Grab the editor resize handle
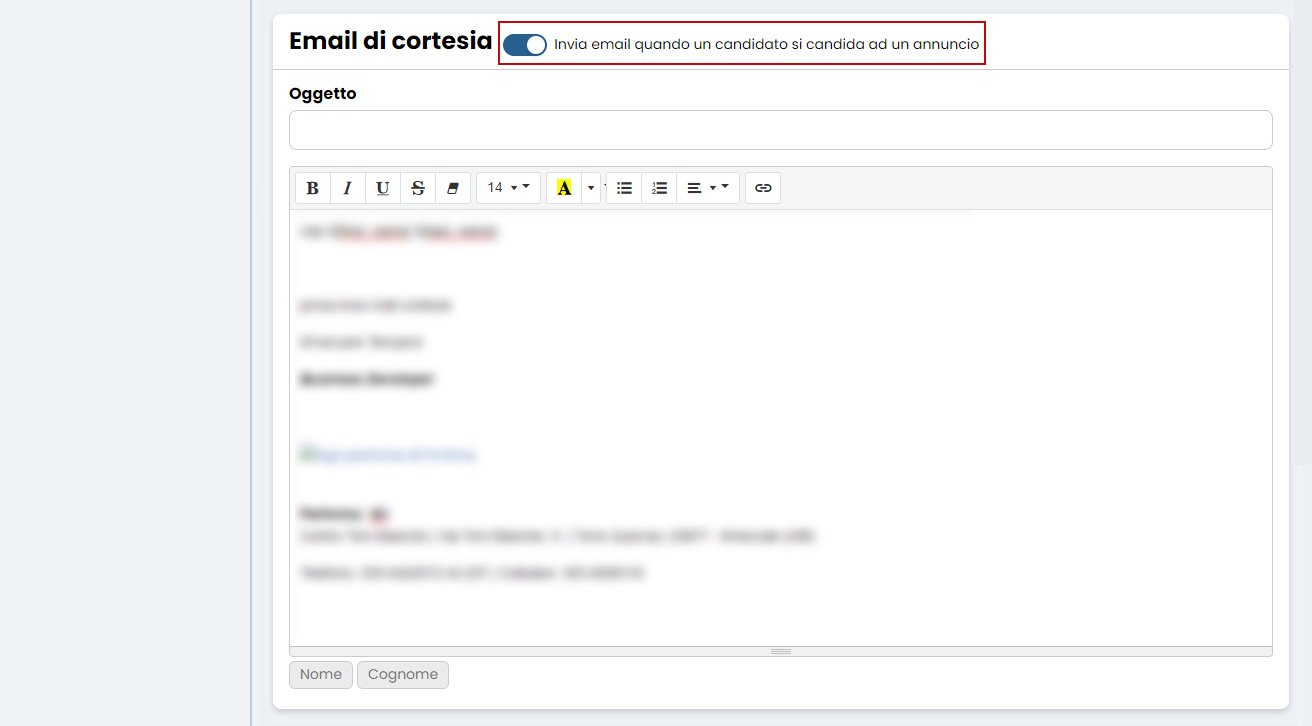 [x=780, y=650]
